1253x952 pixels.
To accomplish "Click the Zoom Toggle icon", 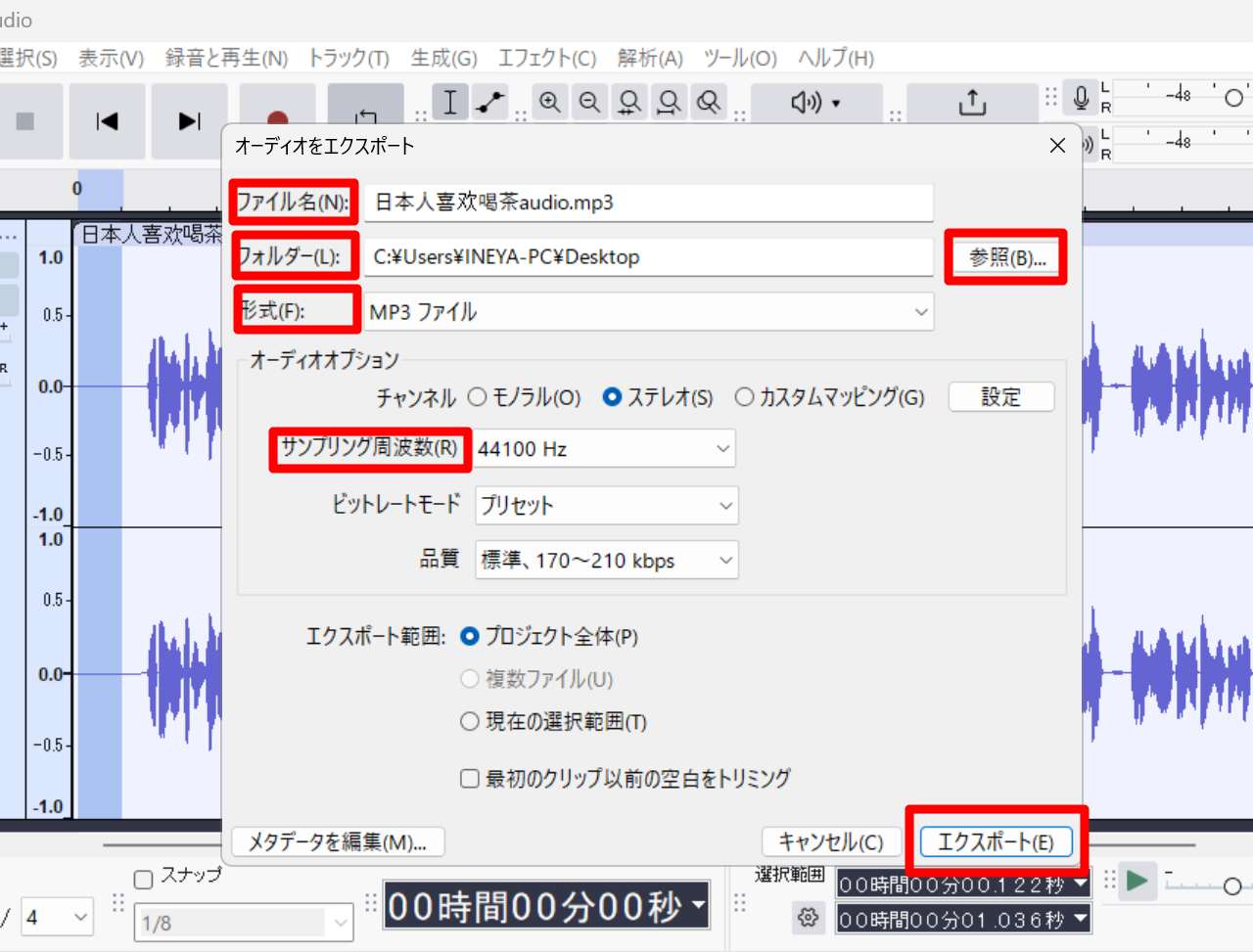I will click(709, 102).
